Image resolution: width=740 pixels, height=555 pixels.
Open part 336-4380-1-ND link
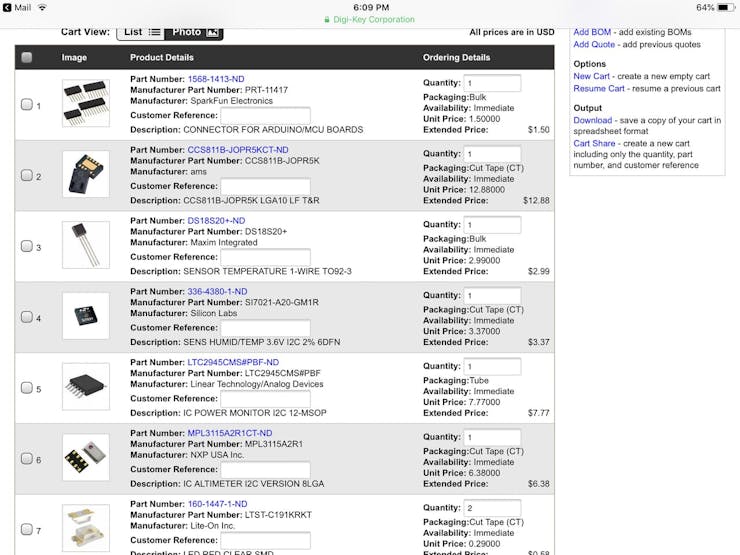[x=217, y=292]
